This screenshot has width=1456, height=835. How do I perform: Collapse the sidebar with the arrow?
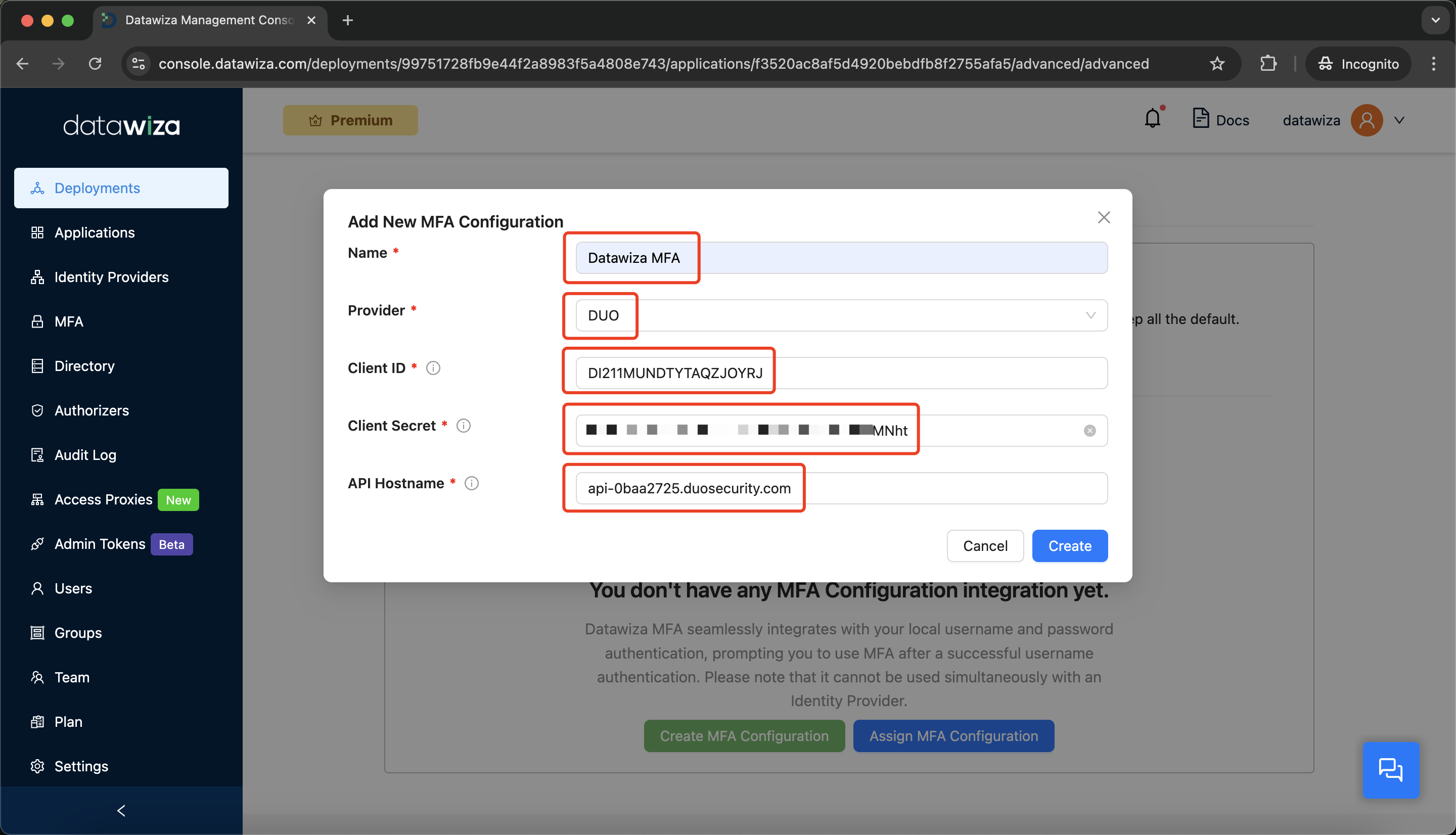point(121,810)
